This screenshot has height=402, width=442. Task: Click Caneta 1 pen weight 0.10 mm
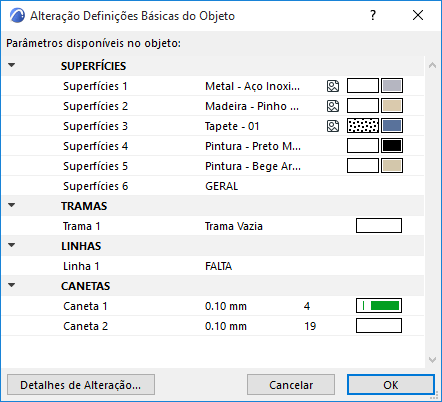click(226, 306)
